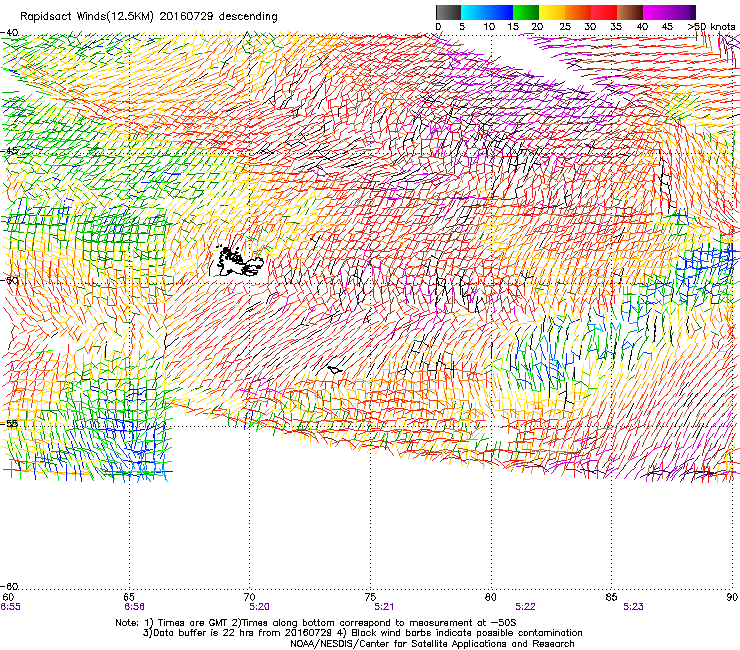Click the legend label '25'
The width and height of the screenshot is (740, 650).
(x=565, y=27)
